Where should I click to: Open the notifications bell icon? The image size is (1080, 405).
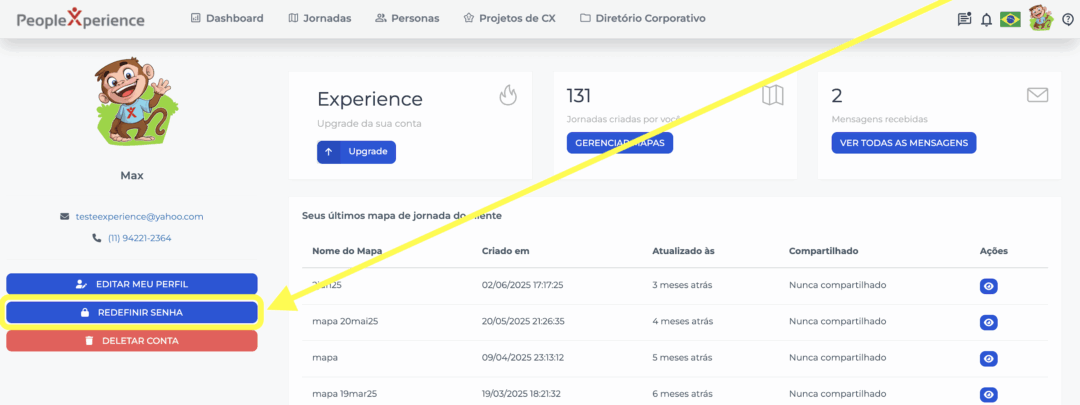(x=987, y=19)
